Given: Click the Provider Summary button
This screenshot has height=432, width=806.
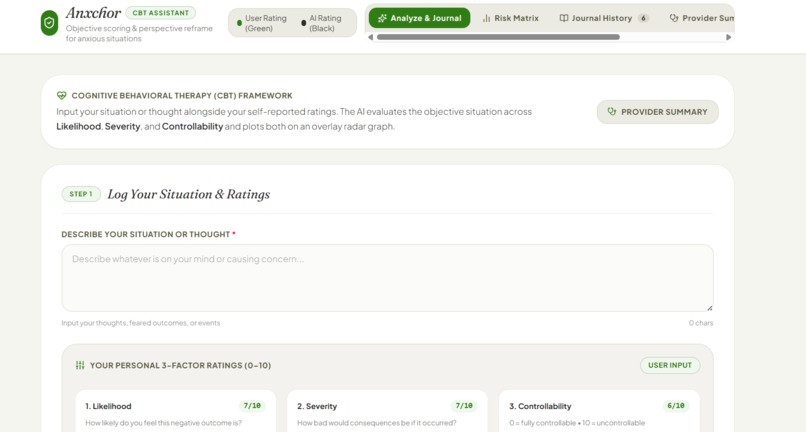Looking at the screenshot, I should (657, 112).
